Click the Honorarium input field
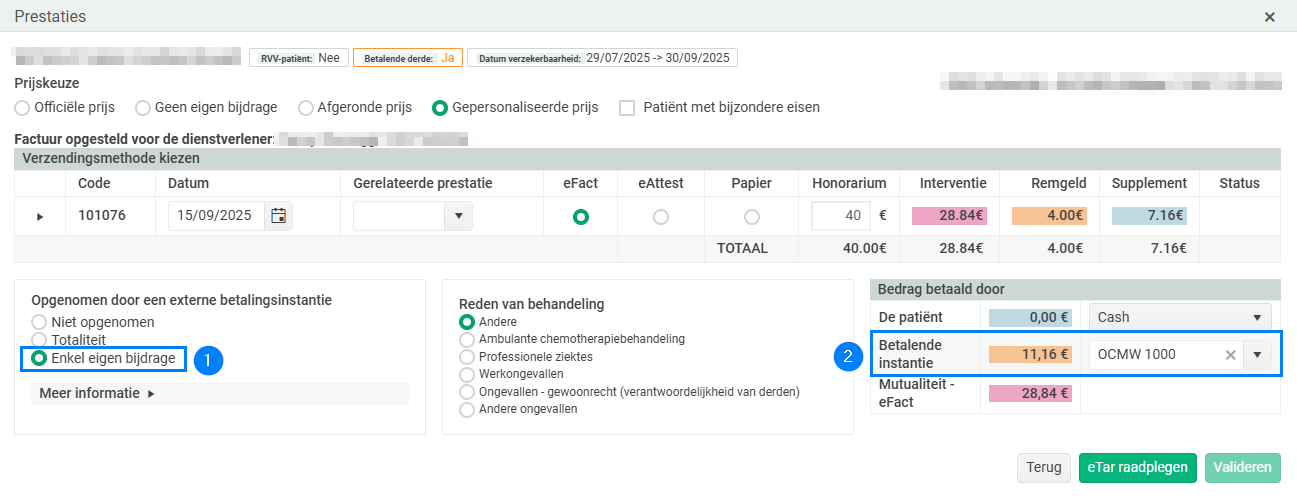 [x=839, y=216]
